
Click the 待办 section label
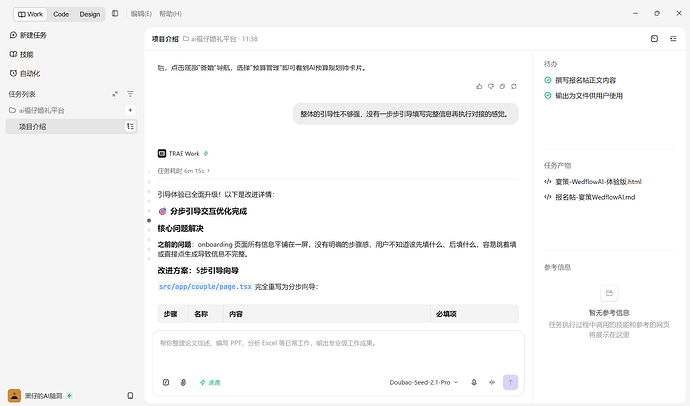click(551, 64)
